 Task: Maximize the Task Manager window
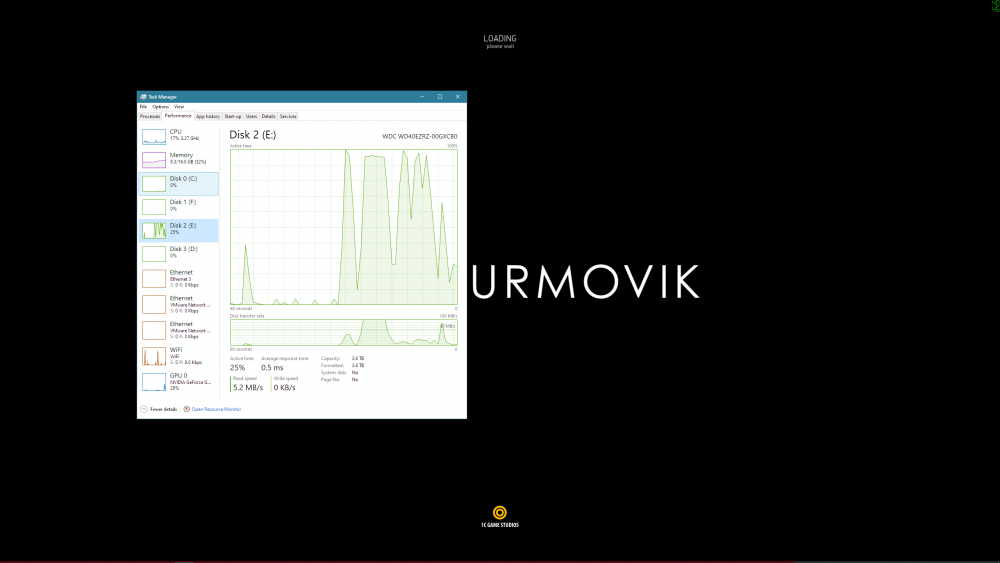[440, 97]
